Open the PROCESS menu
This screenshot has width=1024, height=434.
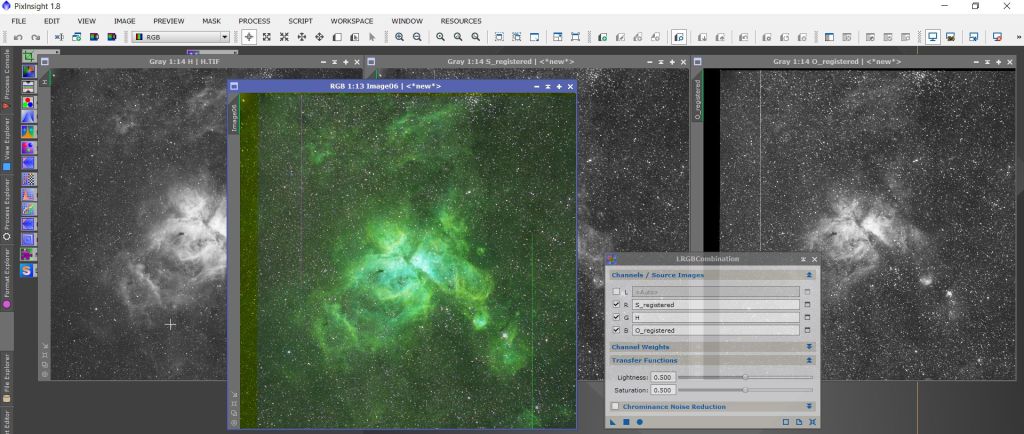pyautogui.click(x=254, y=21)
